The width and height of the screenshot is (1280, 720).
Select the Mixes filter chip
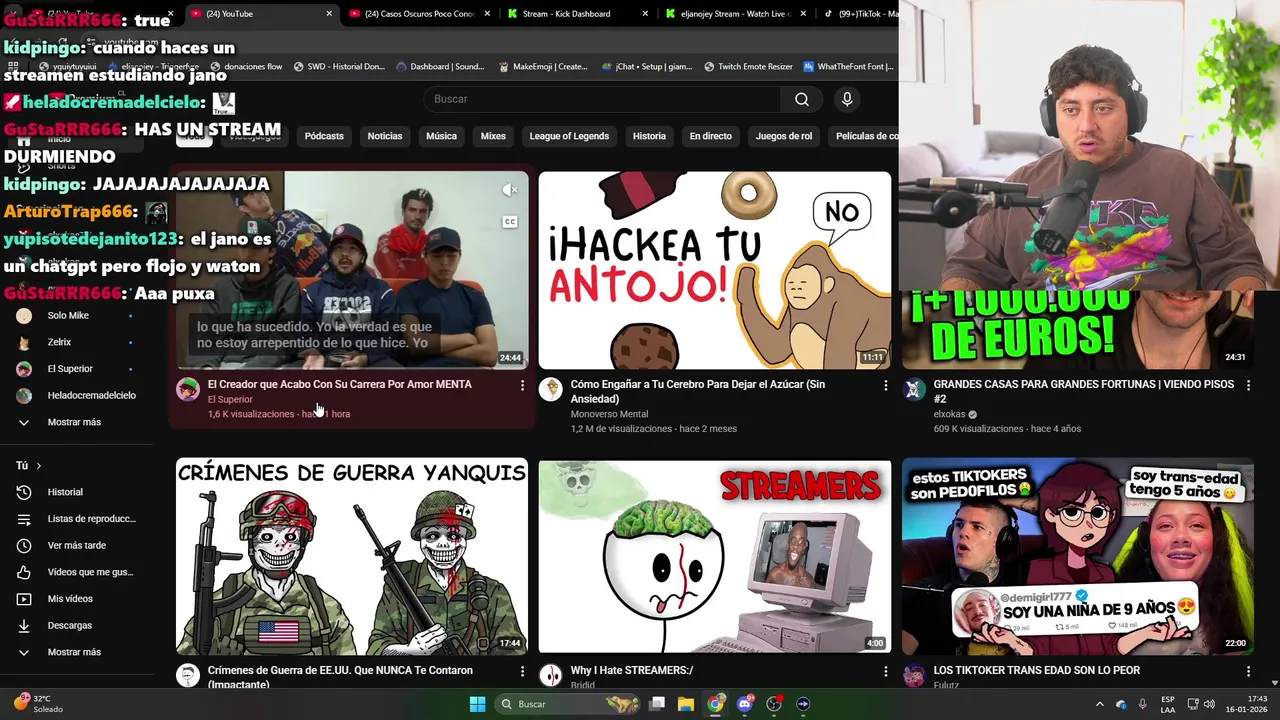point(493,136)
